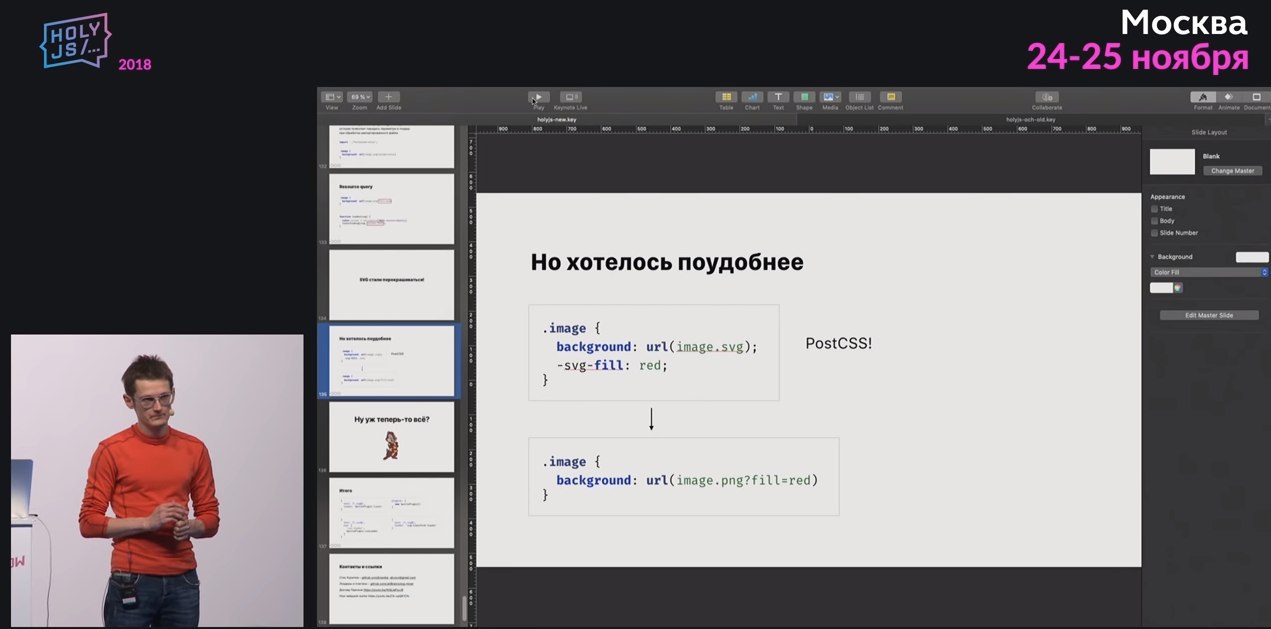The image size is (1271, 629).
Task: Select the 'Ну уж теперь-то всё?' slide thumbnail
Action: [x=392, y=437]
